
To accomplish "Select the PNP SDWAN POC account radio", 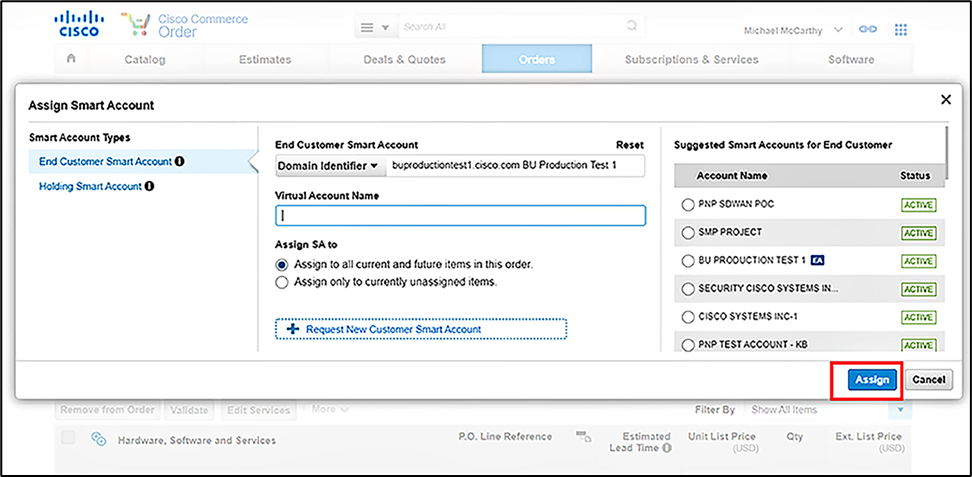I will [x=687, y=205].
